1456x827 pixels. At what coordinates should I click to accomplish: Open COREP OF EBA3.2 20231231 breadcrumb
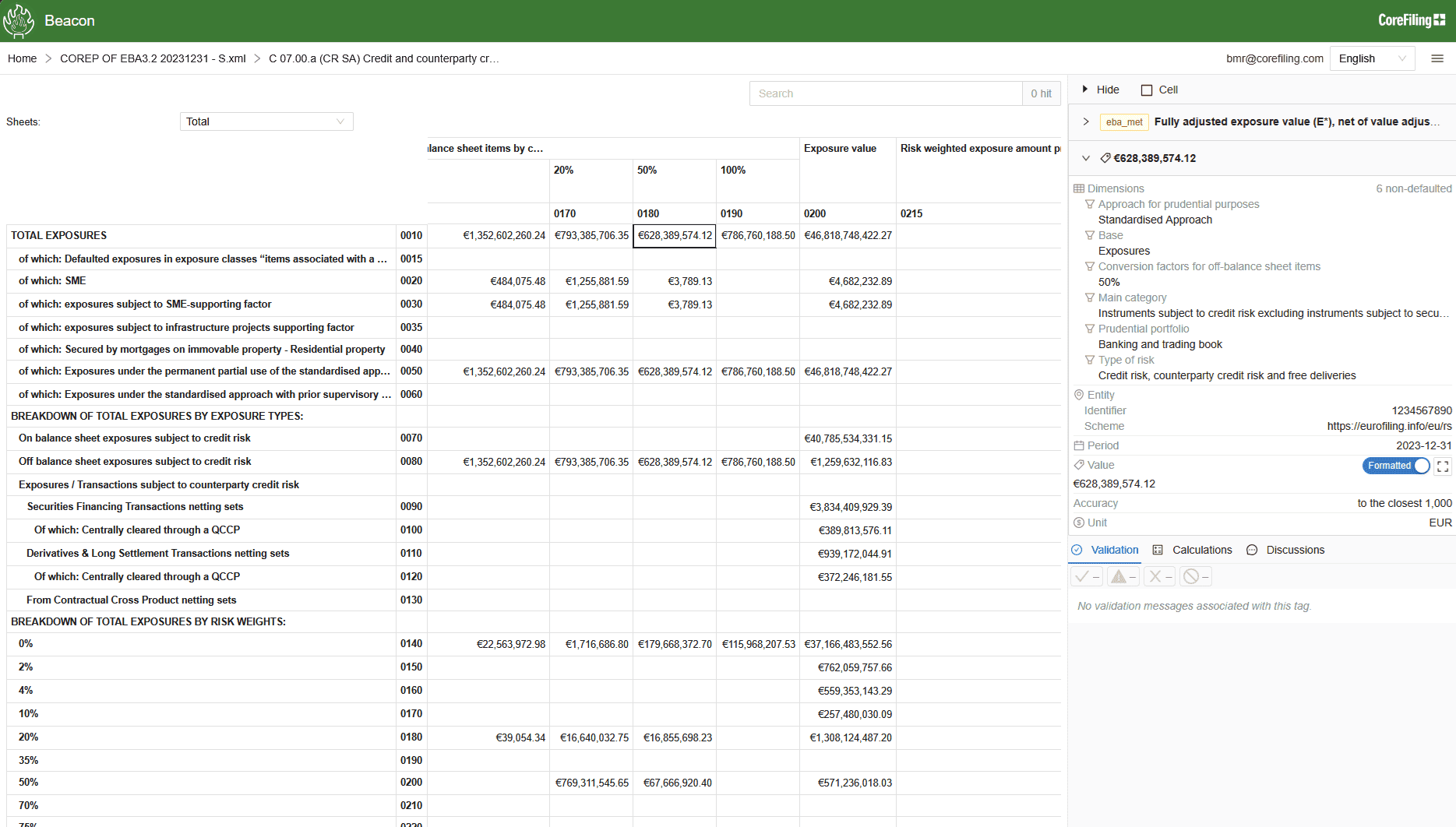153,58
